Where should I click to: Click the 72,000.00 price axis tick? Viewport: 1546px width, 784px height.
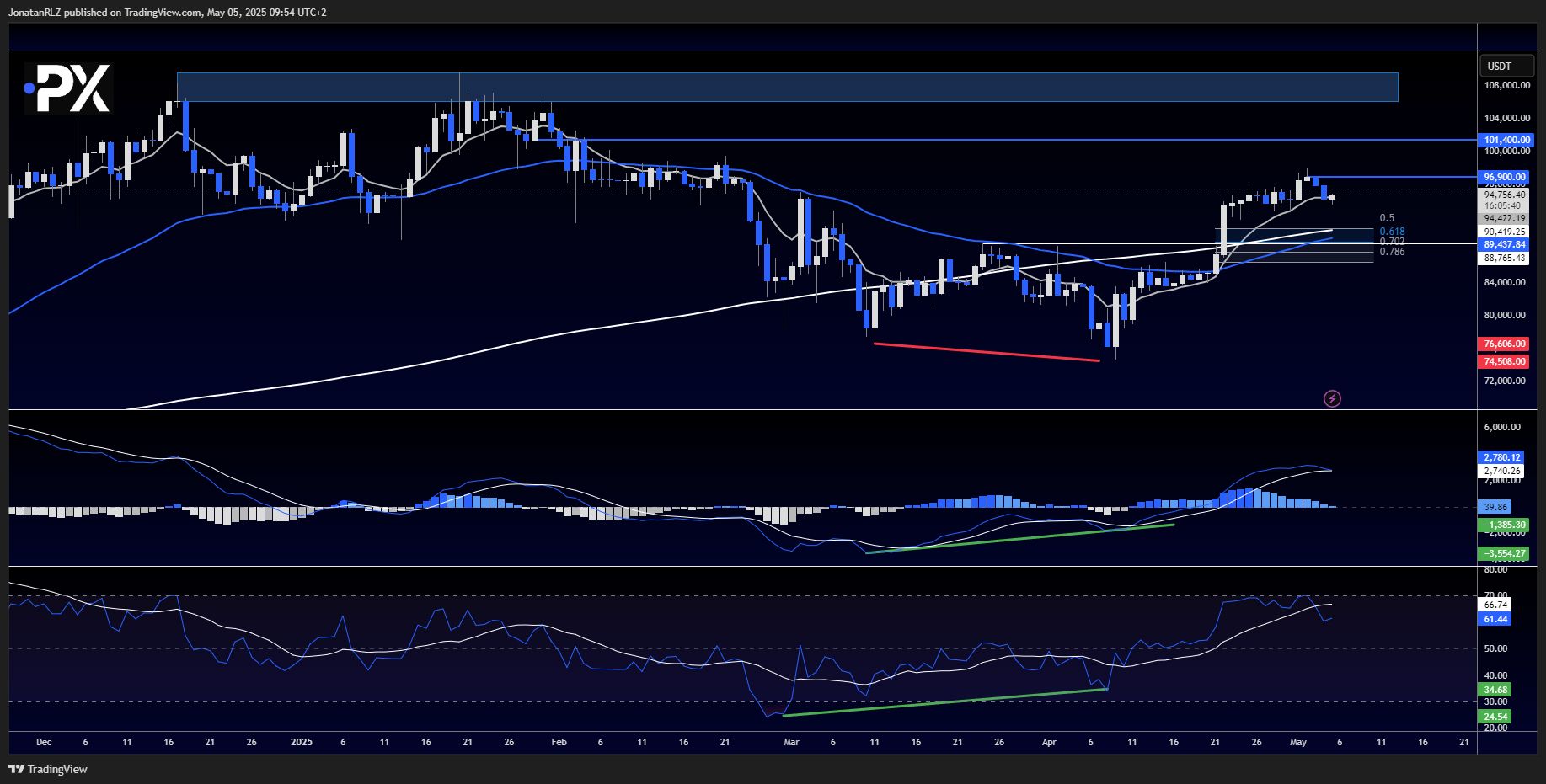1504,381
